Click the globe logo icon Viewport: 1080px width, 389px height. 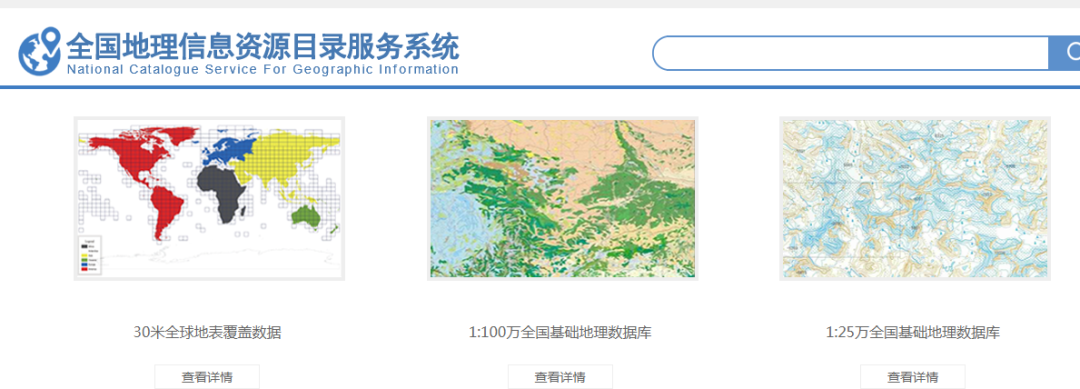coord(40,51)
